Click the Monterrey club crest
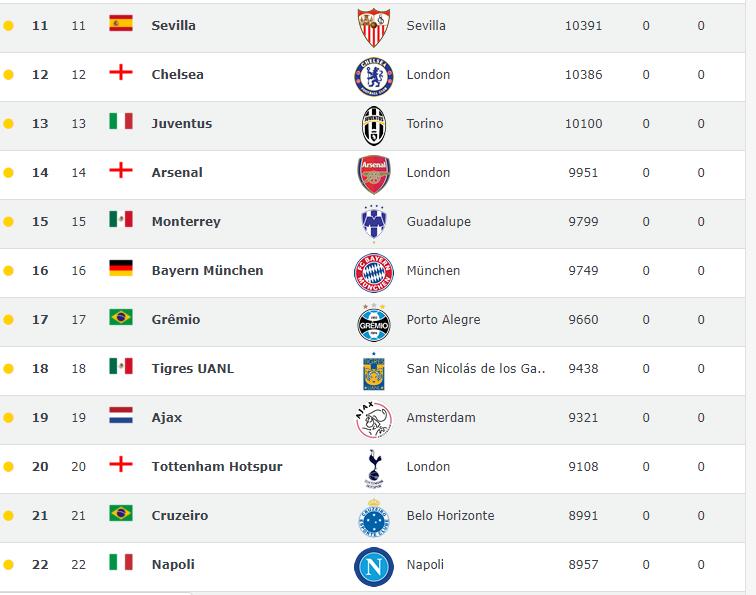Screen dimensions: 756x595 pos(374,223)
